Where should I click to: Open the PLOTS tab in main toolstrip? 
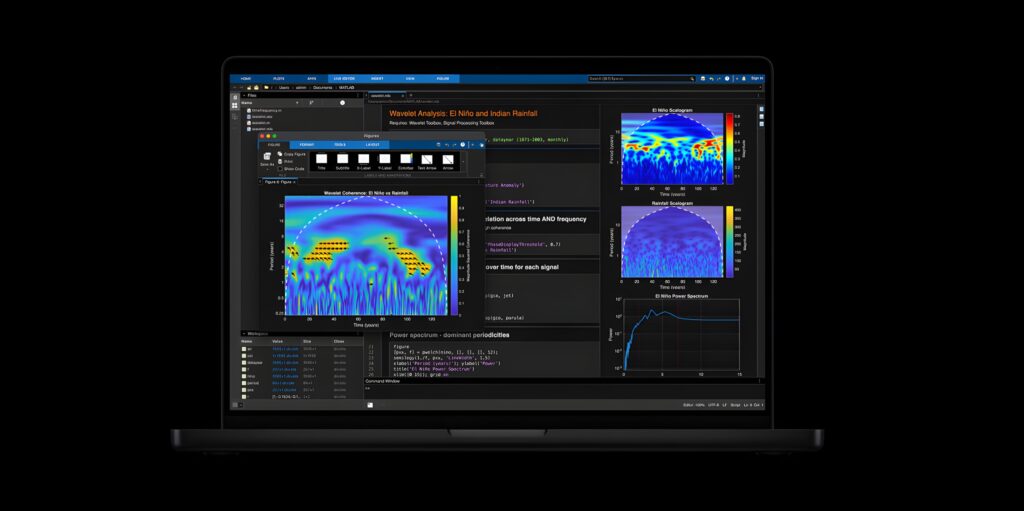click(278, 78)
